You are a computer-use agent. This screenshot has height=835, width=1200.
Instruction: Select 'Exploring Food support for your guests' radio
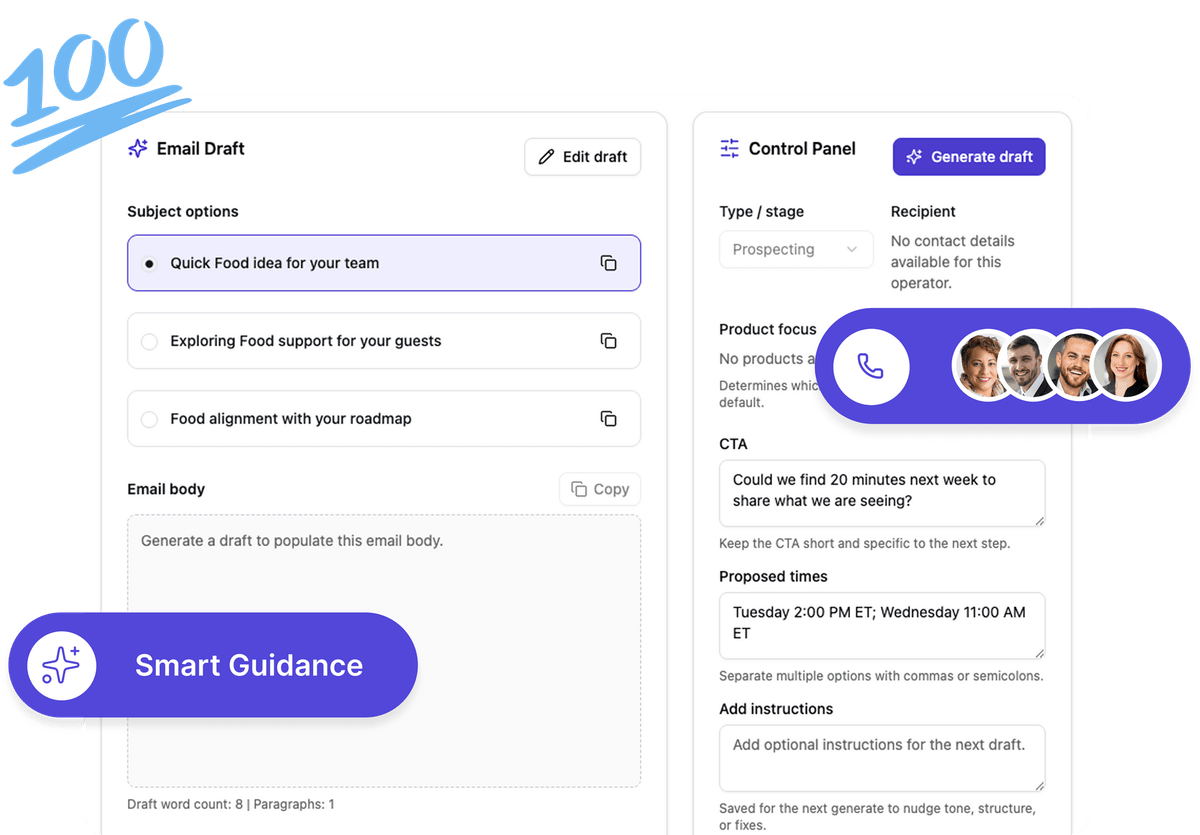coord(150,342)
